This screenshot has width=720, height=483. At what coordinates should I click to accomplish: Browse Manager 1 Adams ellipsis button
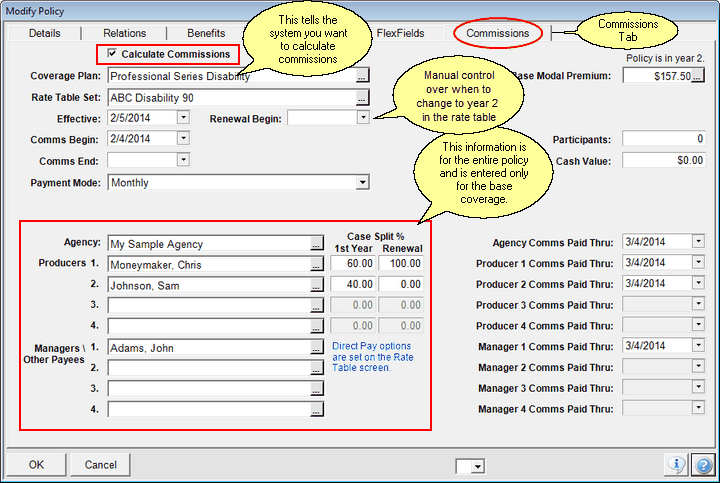(316, 347)
